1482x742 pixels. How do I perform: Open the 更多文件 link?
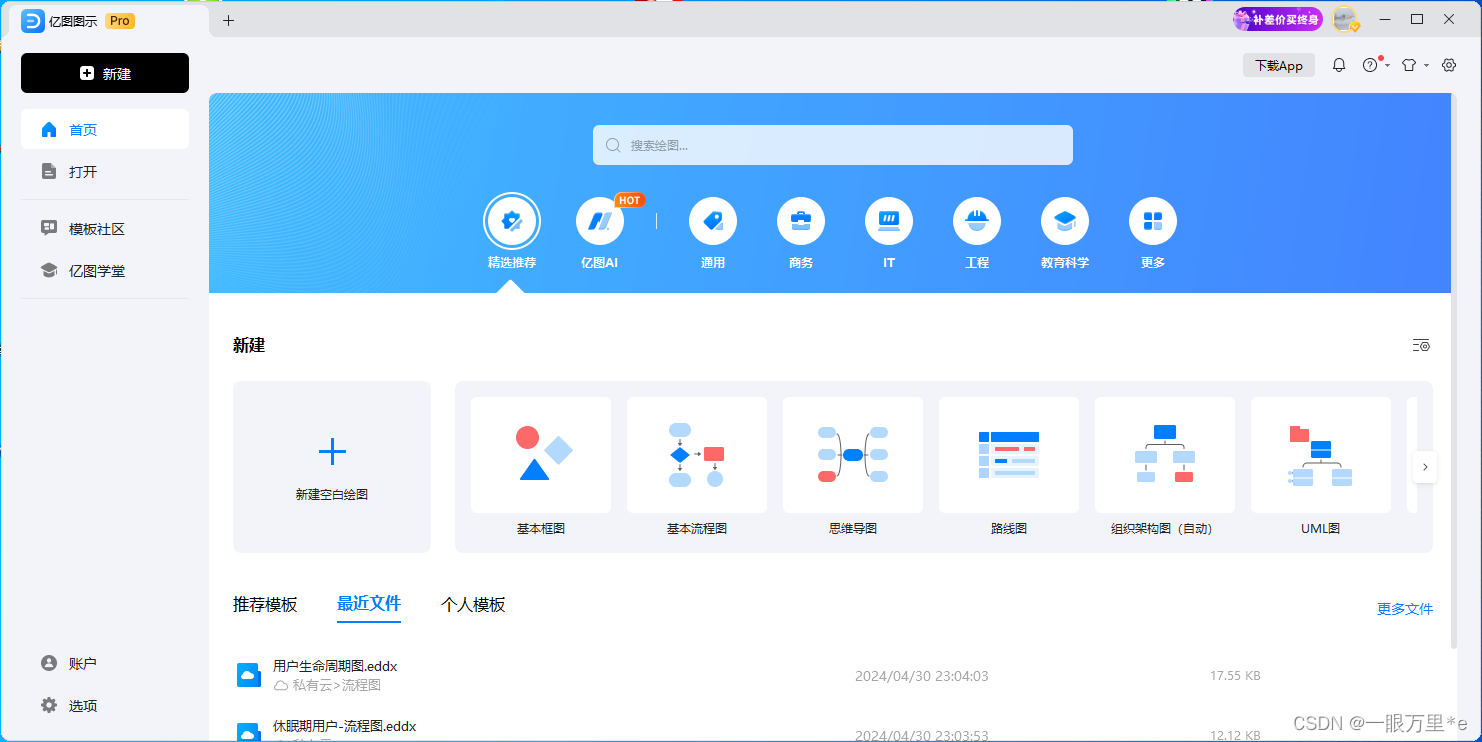pos(1405,609)
